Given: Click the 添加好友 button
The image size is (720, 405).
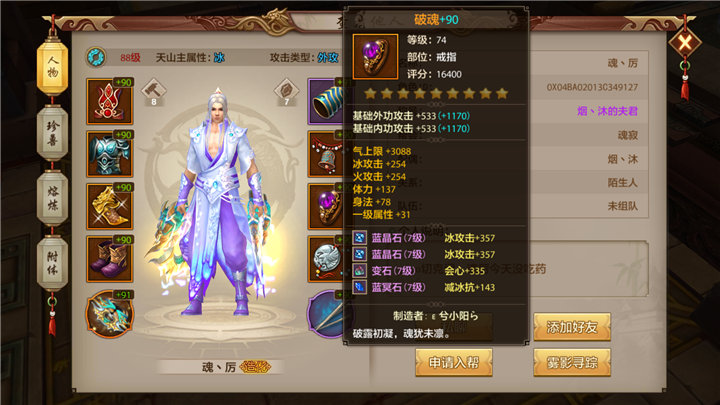Looking at the screenshot, I should 572,327.
